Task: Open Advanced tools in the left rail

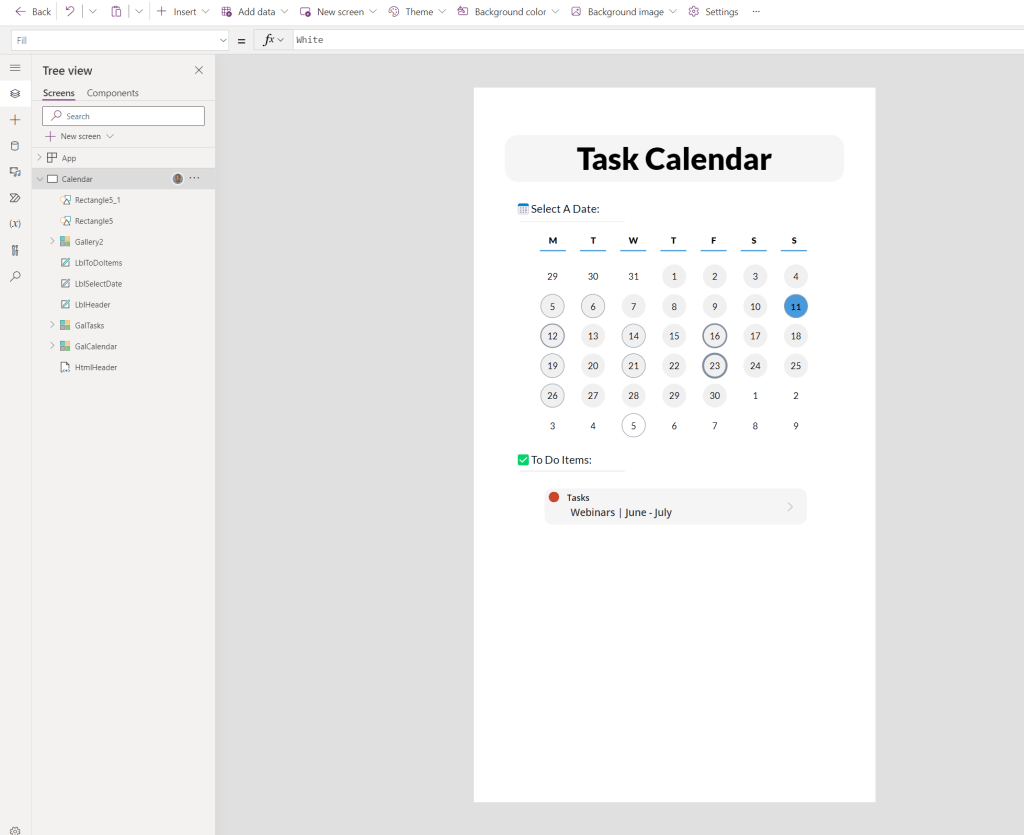Action: tap(15, 250)
